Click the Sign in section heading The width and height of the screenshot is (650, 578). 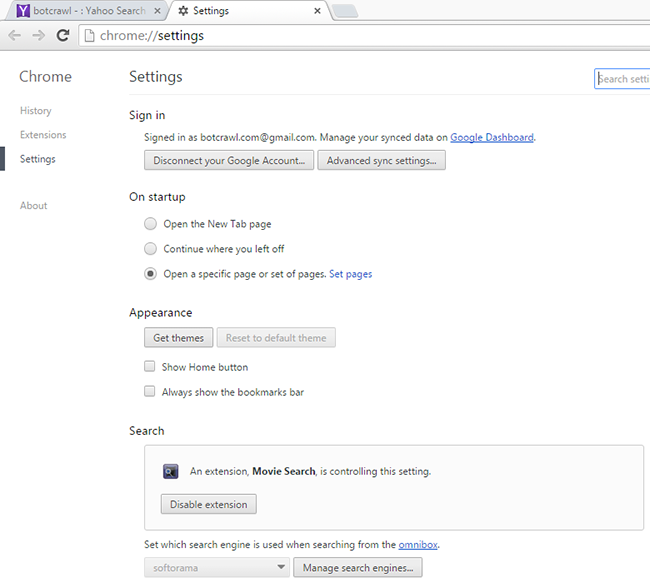pos(147,115)
